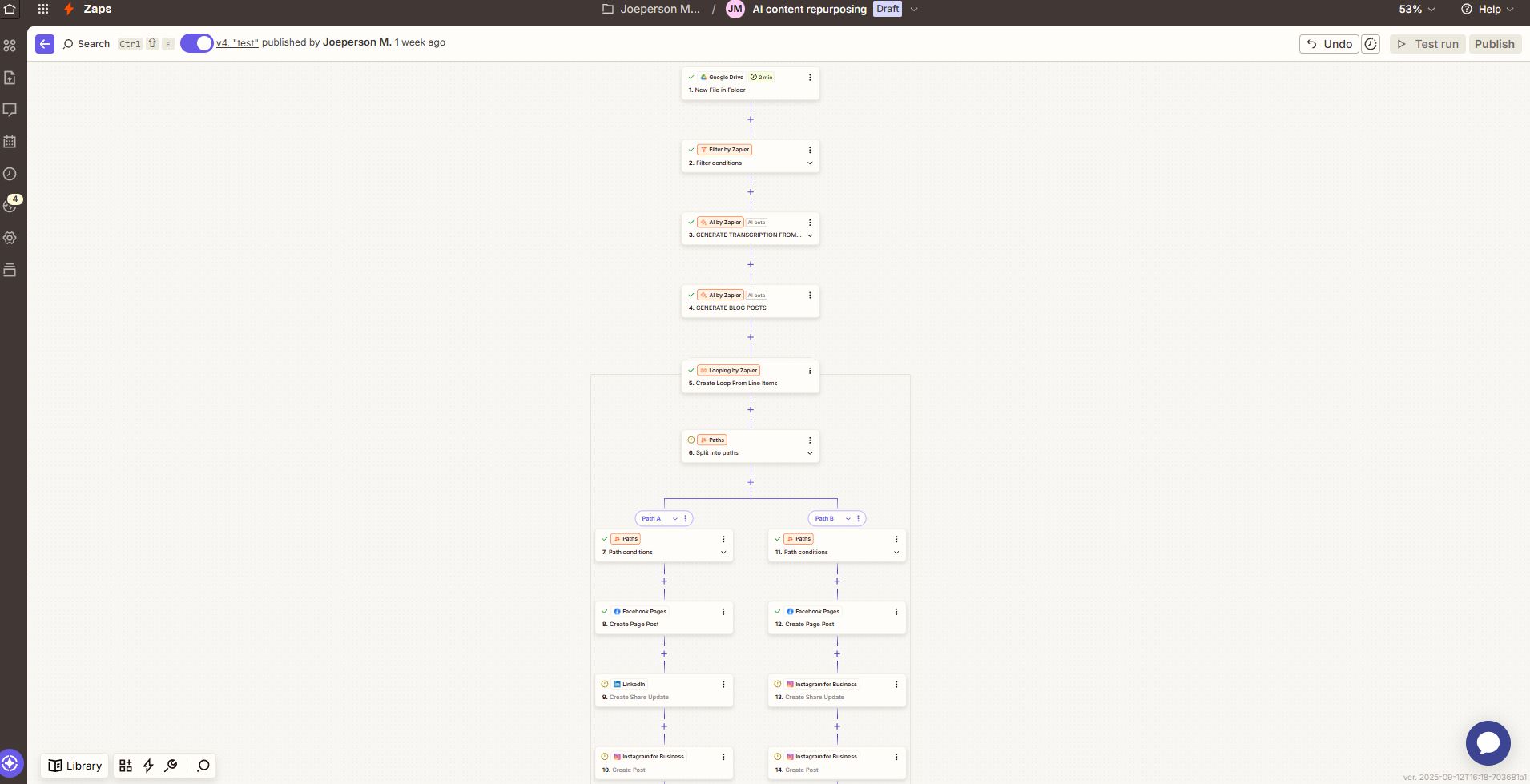
Task: Click the home icon in top-left corner
Action: tap(10, 9)
